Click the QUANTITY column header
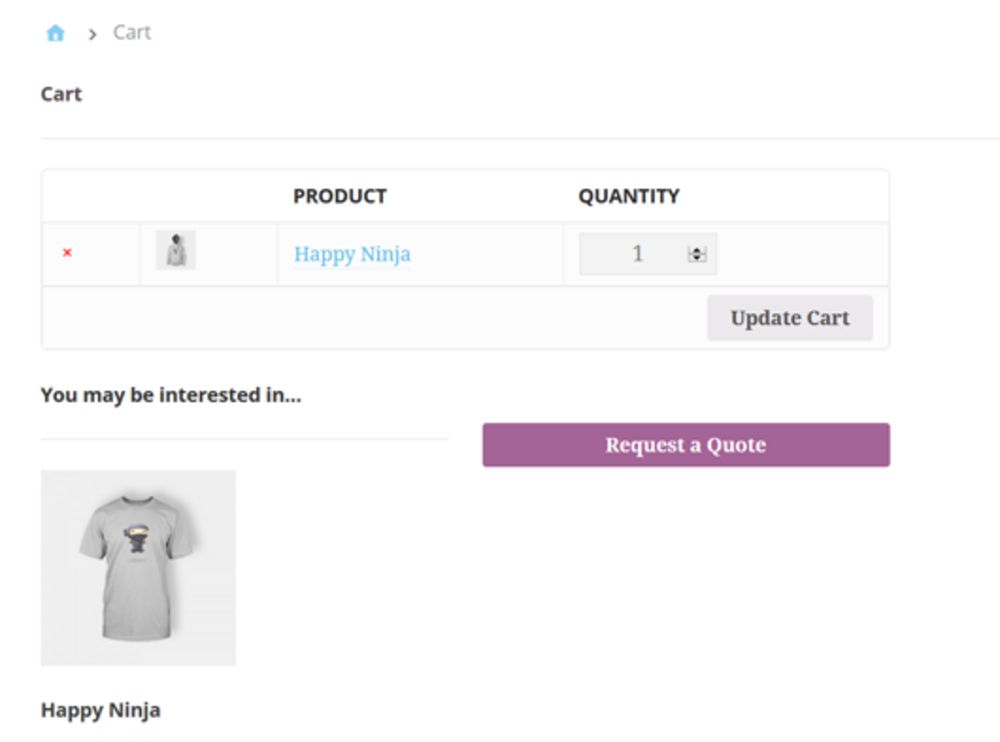 (x=629, y=196)
